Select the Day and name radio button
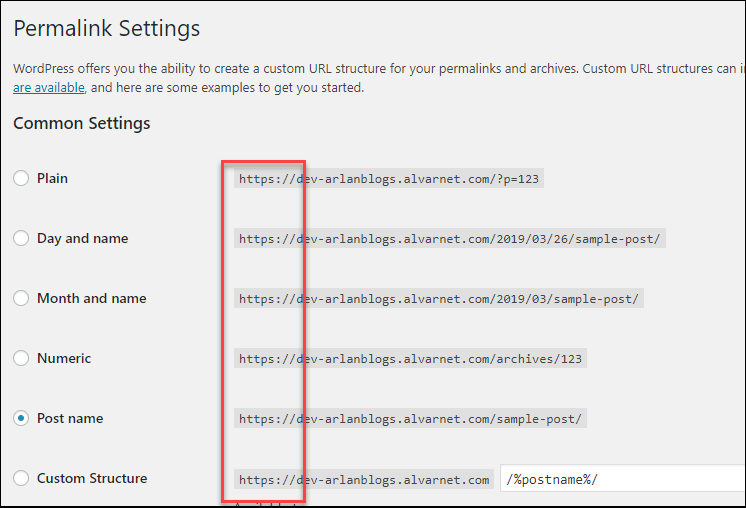The width and height of the screenshot is (746, 508). [x=21, y=238]
